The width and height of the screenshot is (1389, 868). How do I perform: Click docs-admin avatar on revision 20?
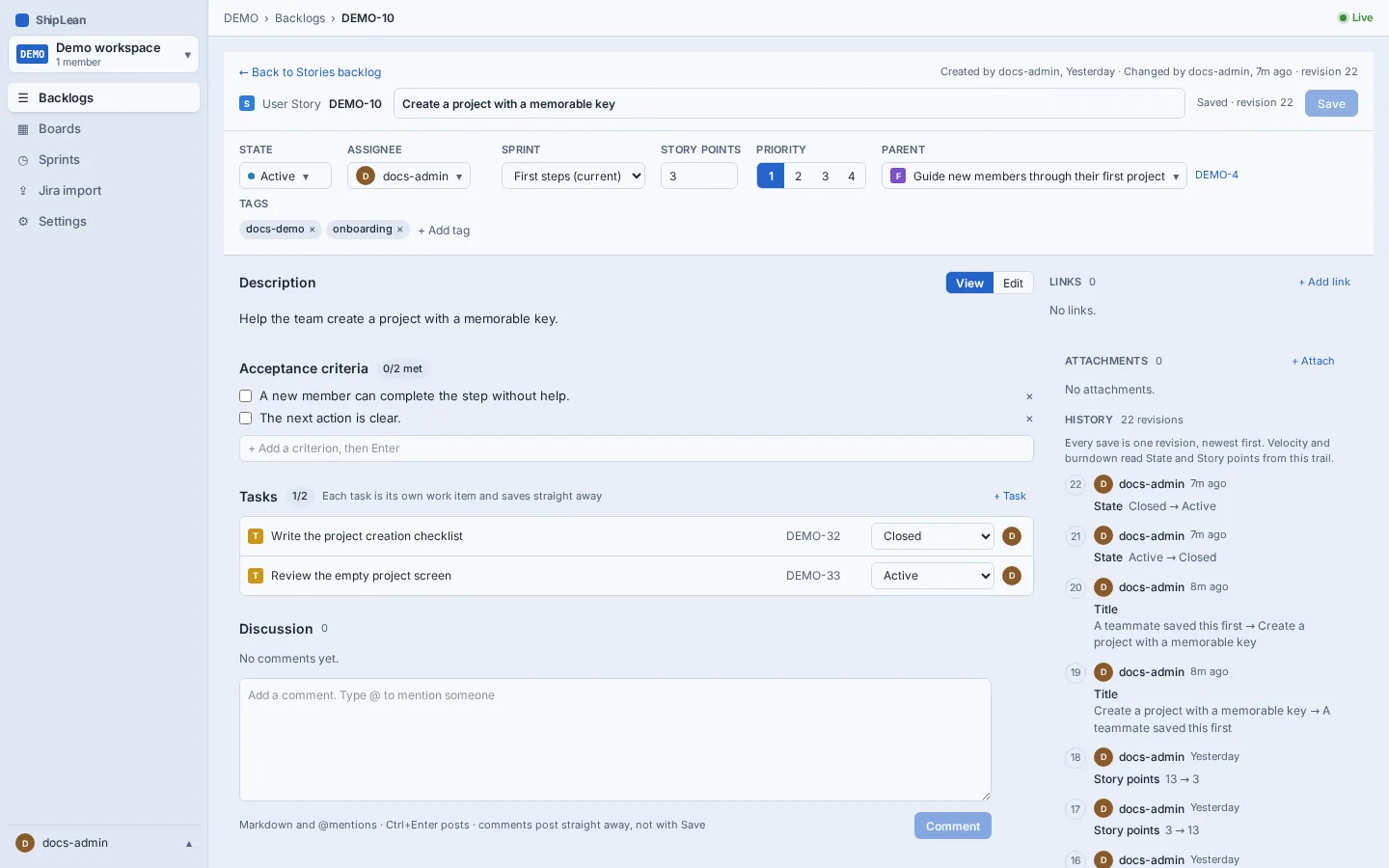click(x=1103, y=587)
